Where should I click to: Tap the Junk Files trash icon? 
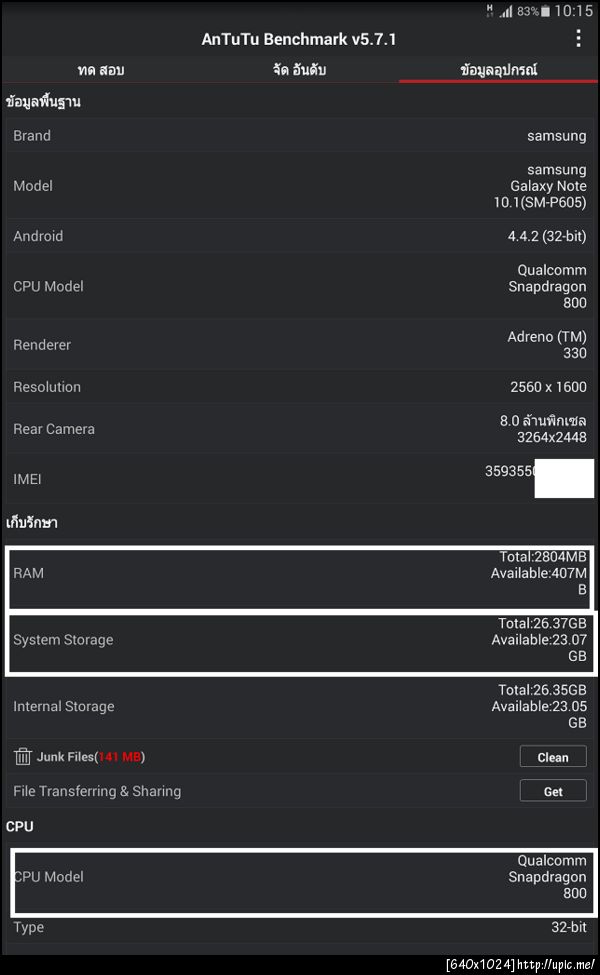[22, 757]
